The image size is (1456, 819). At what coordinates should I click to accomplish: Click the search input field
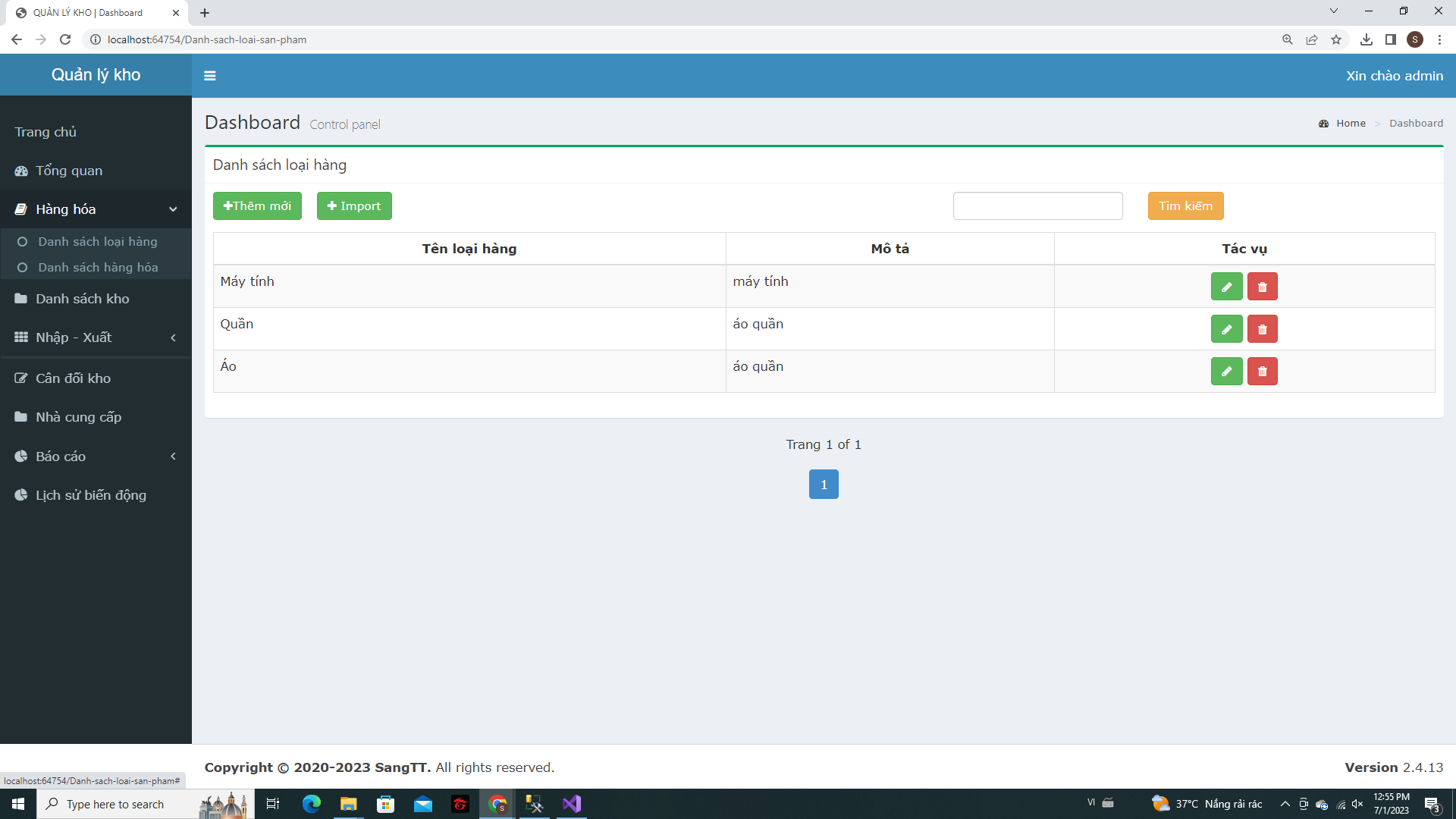tap(1037, 206)
